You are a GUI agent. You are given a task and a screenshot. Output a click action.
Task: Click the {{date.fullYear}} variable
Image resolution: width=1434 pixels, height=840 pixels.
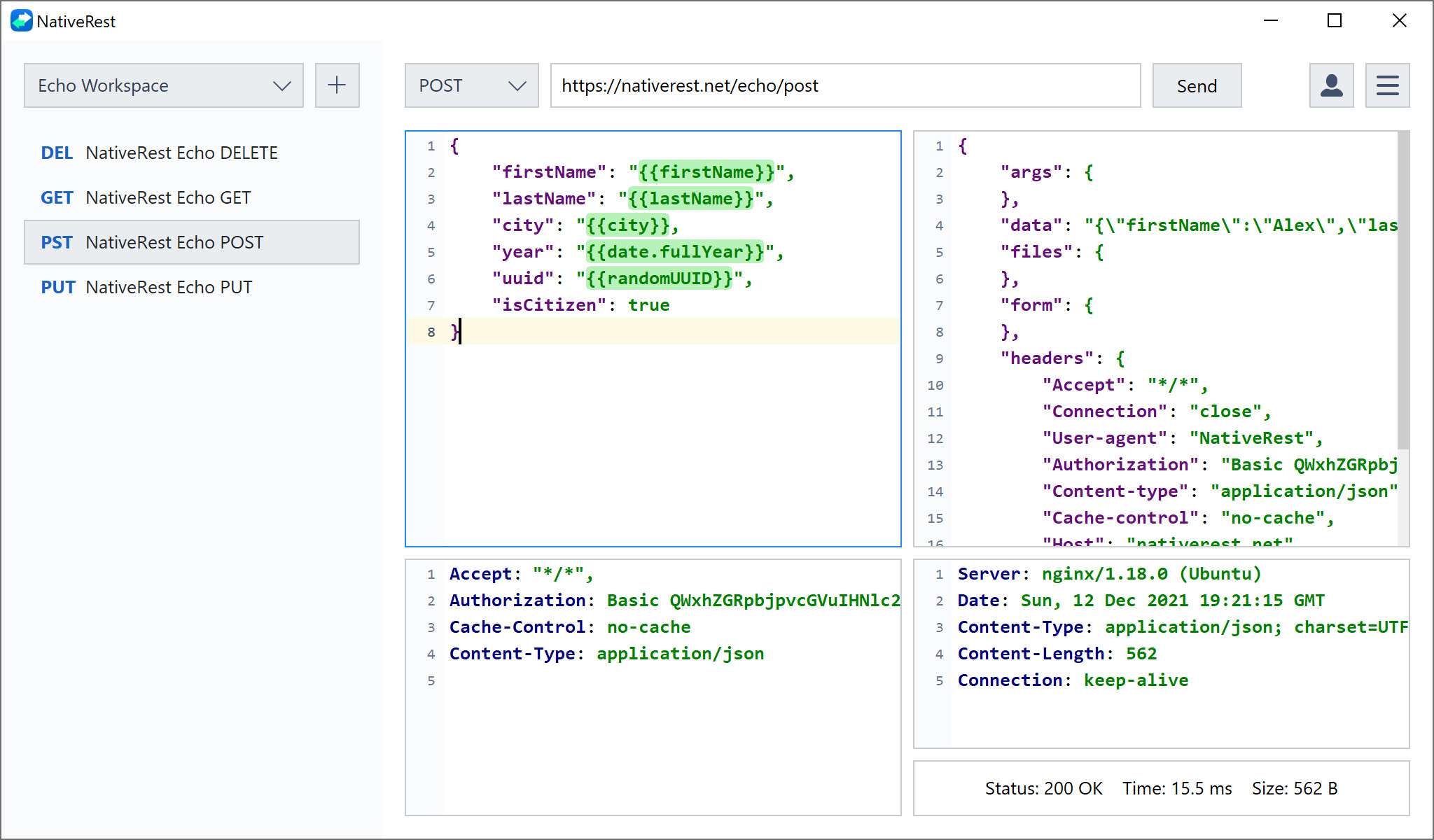tap(675, 252)
